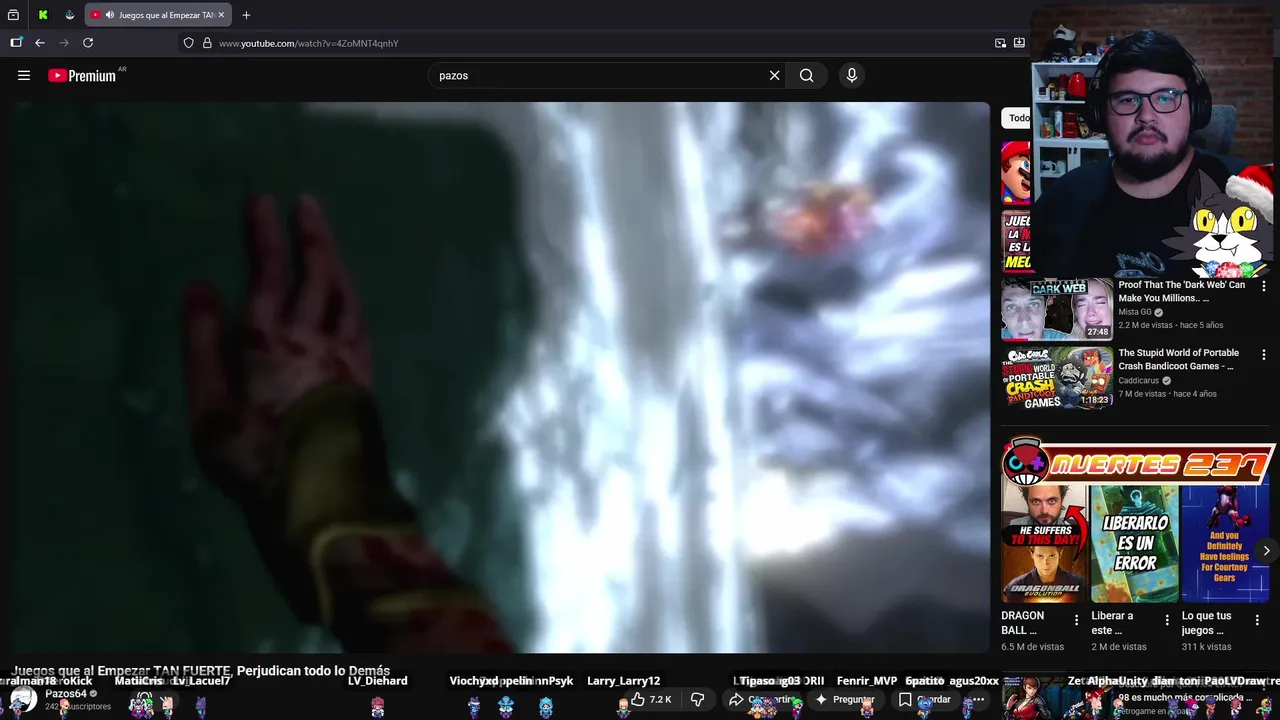Screen dimensions: 1280x720
Task: Open the Dark Web 27:48 thumbnail
Action: [1057, 309]
